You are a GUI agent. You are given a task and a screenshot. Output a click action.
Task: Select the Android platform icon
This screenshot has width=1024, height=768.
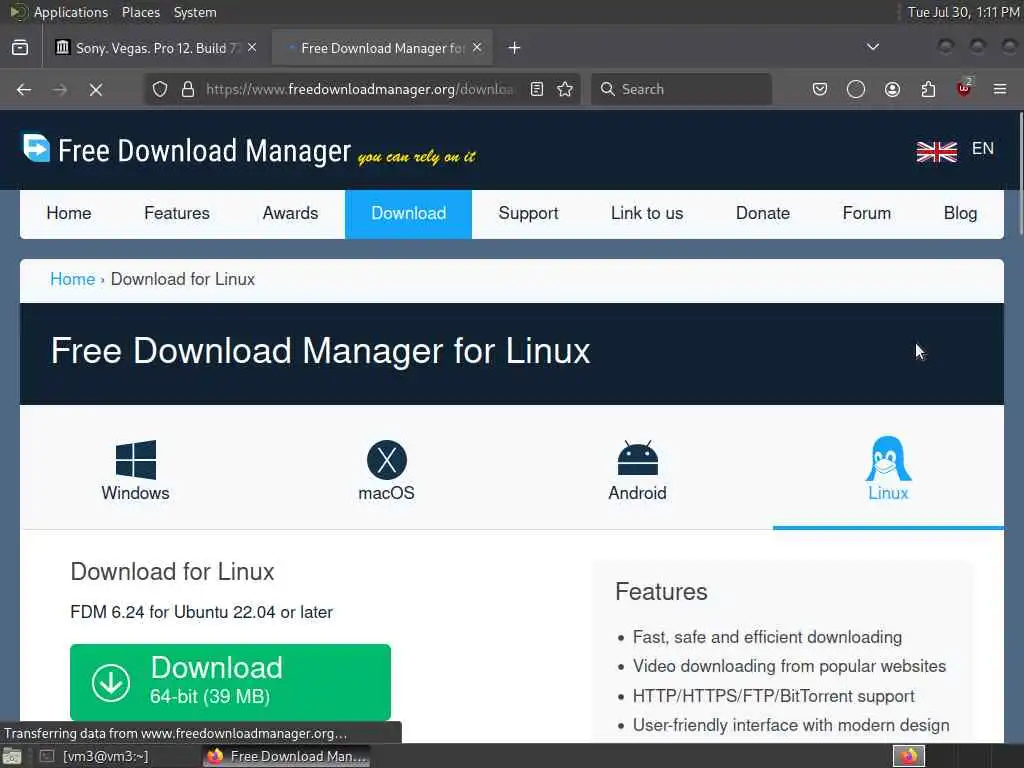(637, 458)
